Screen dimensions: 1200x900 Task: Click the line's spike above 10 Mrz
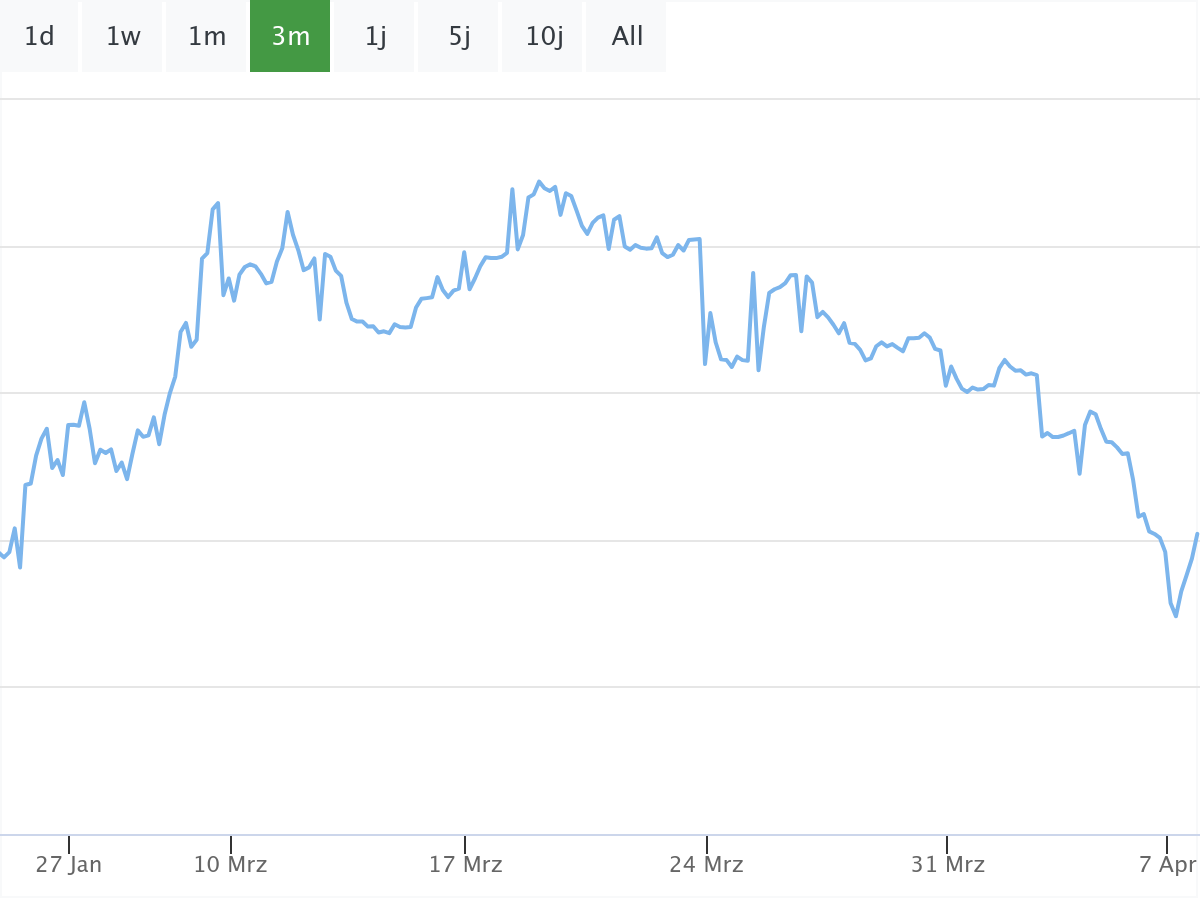(218, 204)
